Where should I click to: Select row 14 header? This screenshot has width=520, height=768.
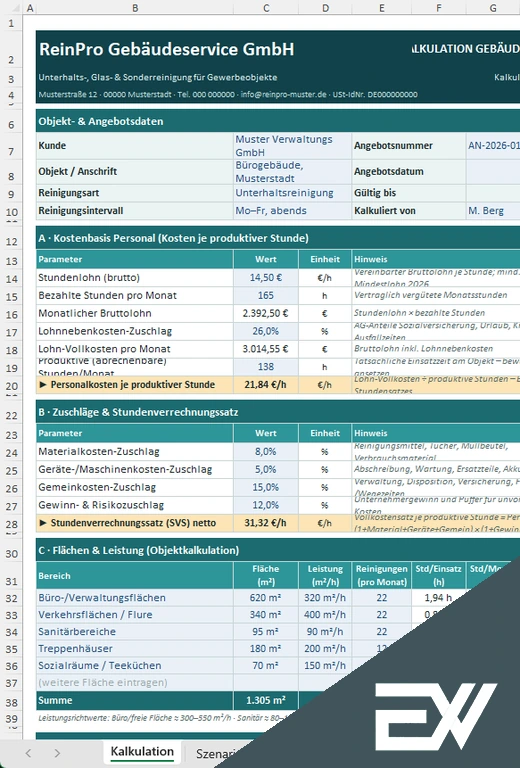[x=11, y=278]
